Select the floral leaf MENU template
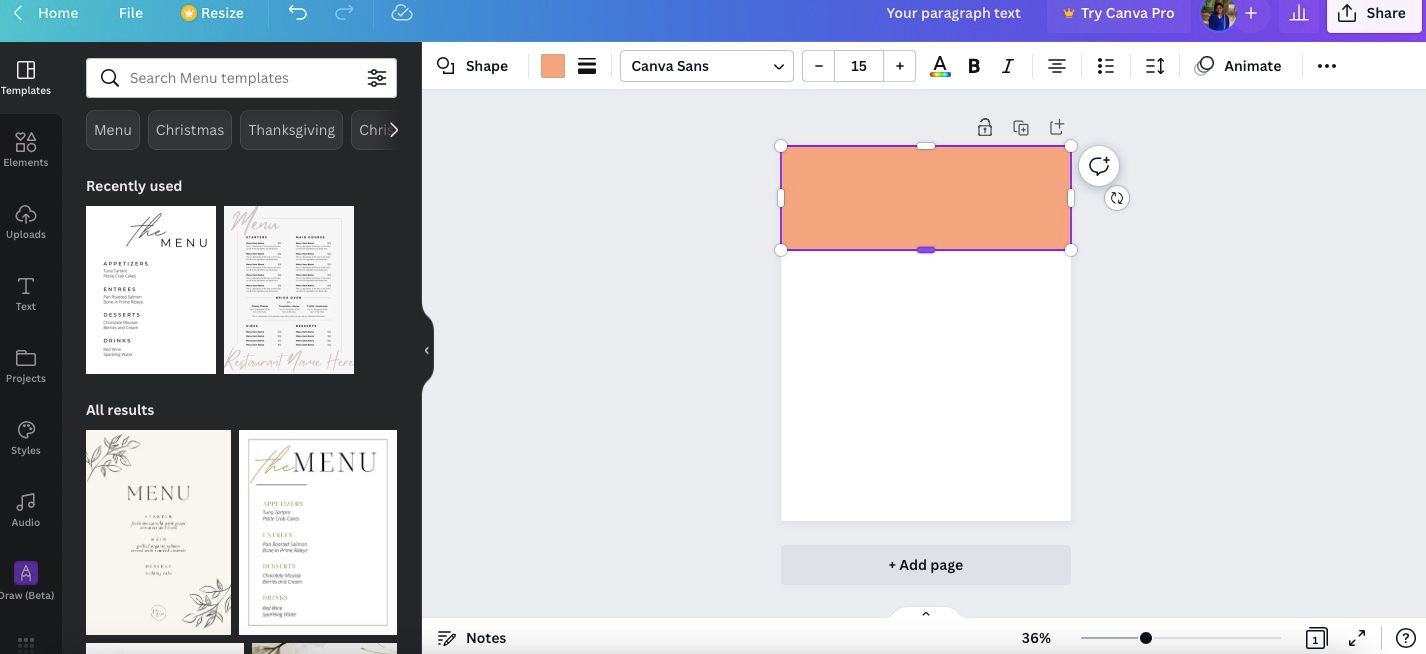Screen dimensions: 1426x654 pyautogui.click(x=158, y=532)
